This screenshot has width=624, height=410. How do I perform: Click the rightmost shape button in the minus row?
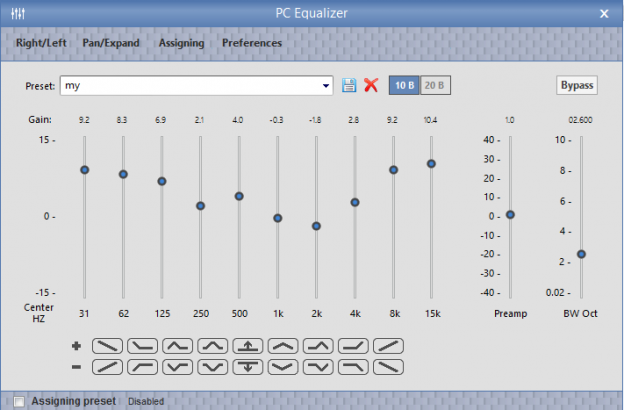pyautogui.click(x=388, y=367)
